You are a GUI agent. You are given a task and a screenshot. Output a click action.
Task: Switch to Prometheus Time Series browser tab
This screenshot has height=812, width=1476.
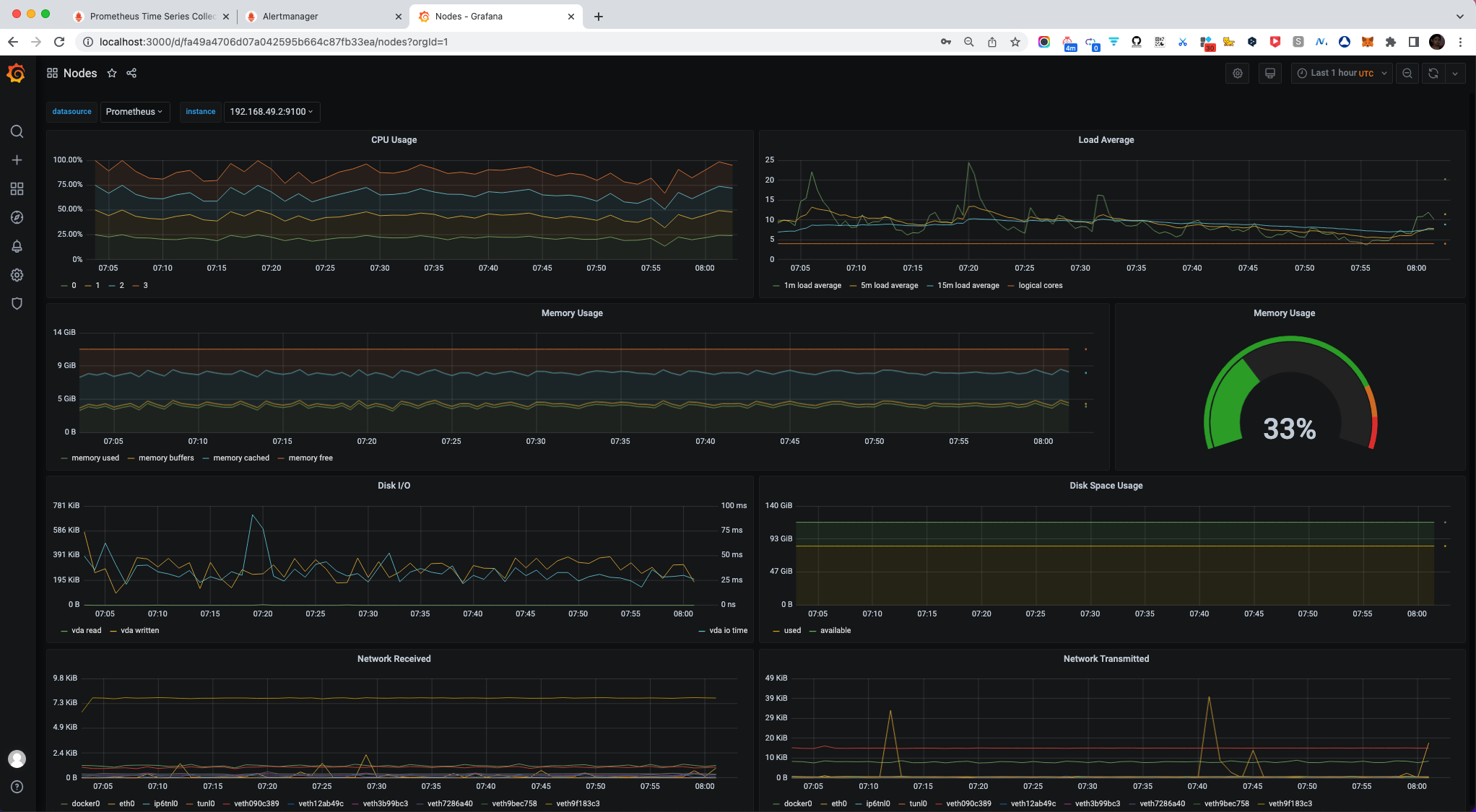pyautogui.click(x=152, y=16)
